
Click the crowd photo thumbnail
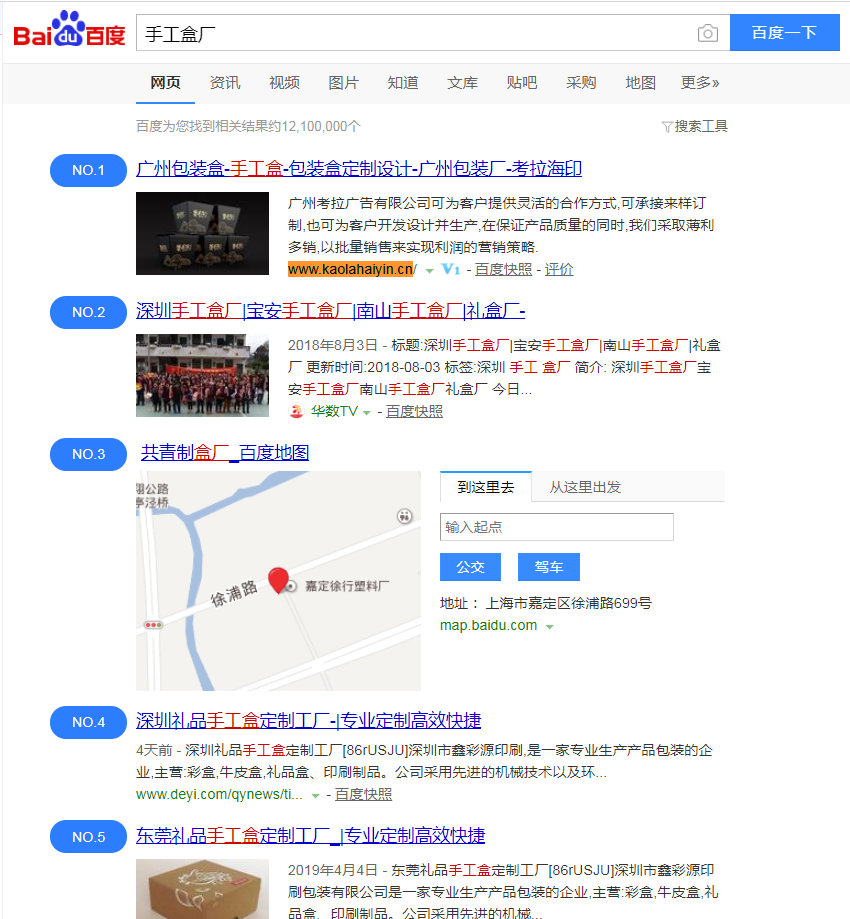pos(202,375)
